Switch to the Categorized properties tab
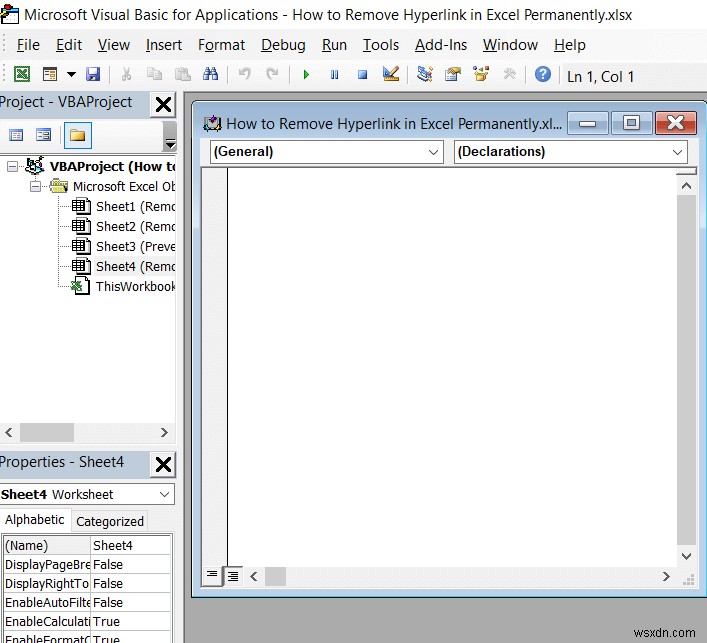The height and width of the screenshot is (643, 707). pos(110,522)
